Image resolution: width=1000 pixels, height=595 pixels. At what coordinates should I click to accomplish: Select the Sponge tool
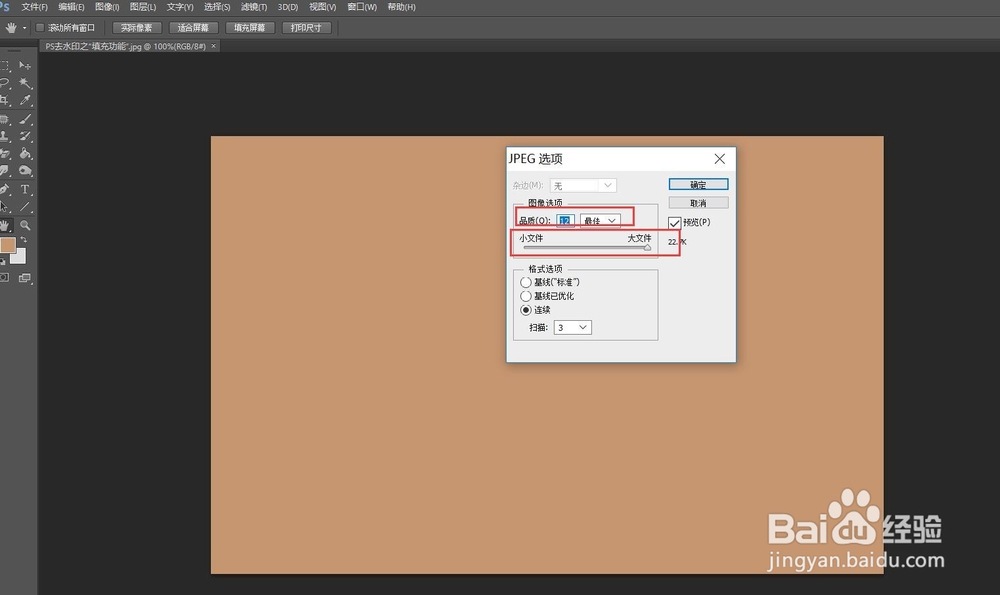tap(25, 171)
